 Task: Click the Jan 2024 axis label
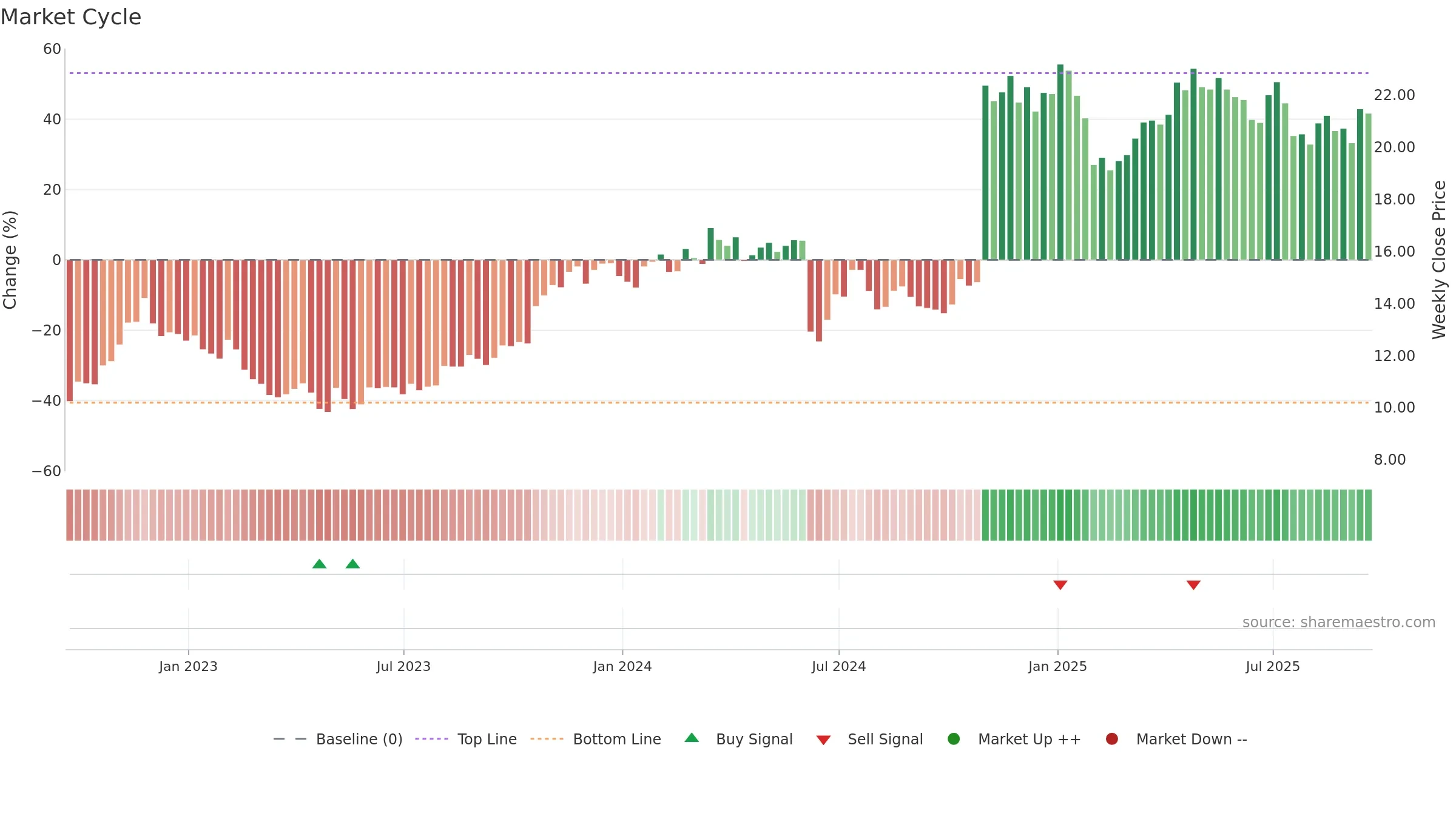coord(622,667)
